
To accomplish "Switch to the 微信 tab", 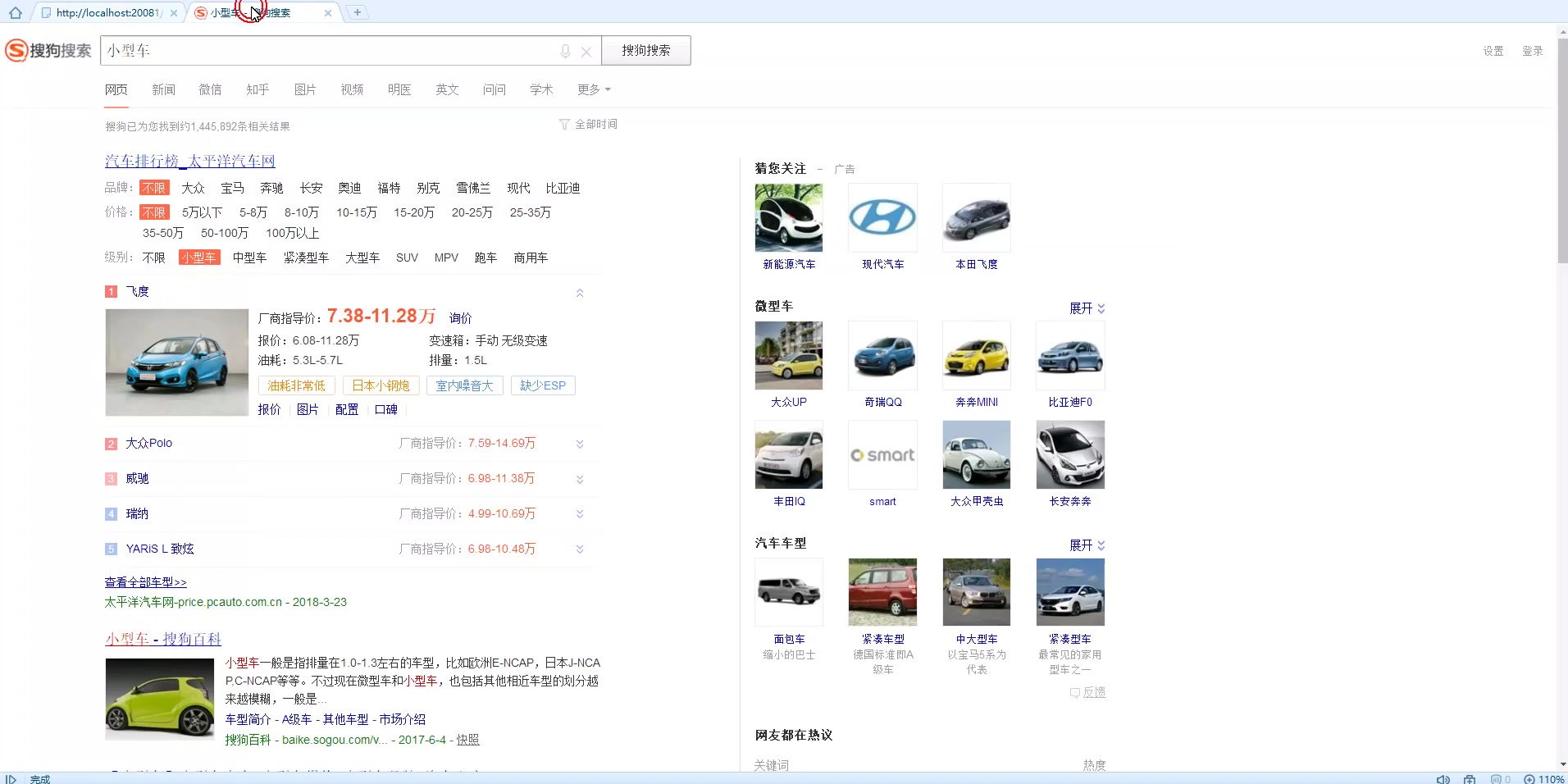I will 210,89.
